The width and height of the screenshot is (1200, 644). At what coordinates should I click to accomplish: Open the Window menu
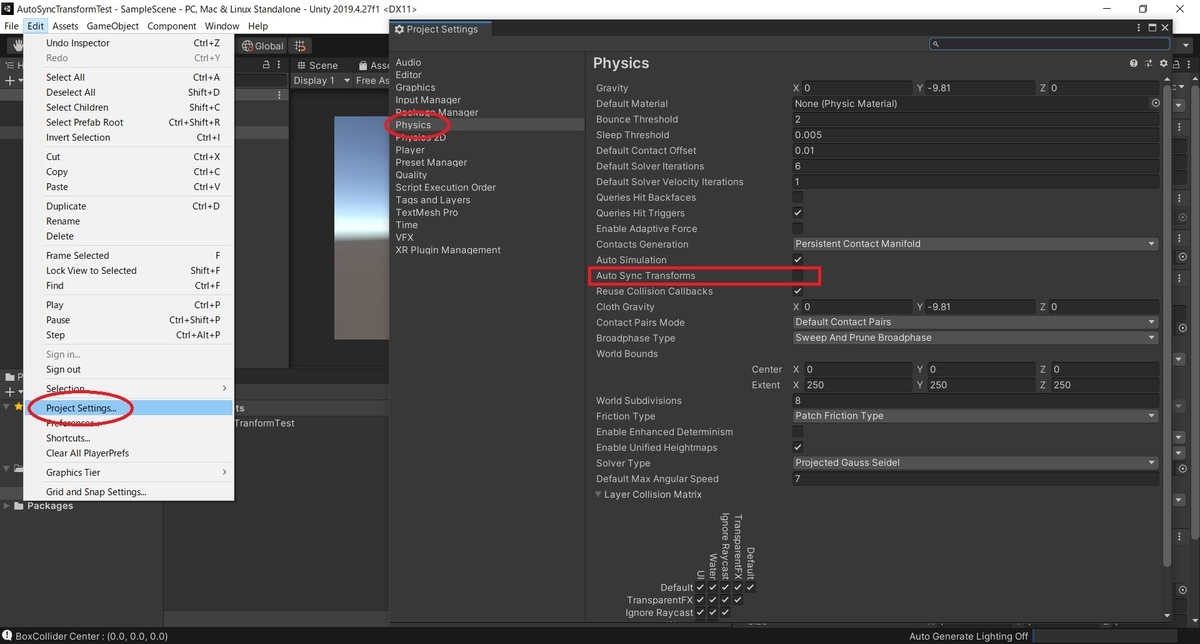pos(221,26)
